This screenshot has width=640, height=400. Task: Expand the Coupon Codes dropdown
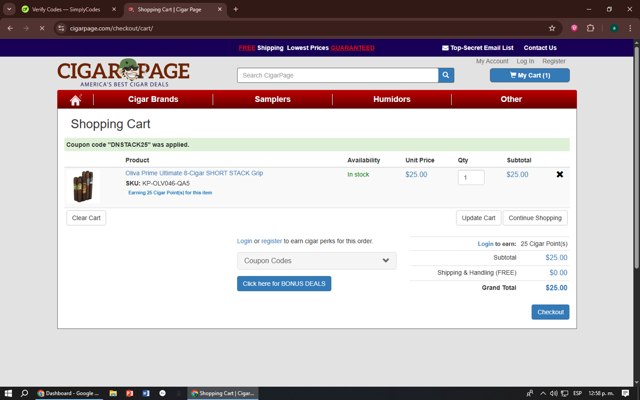(317, 261)
